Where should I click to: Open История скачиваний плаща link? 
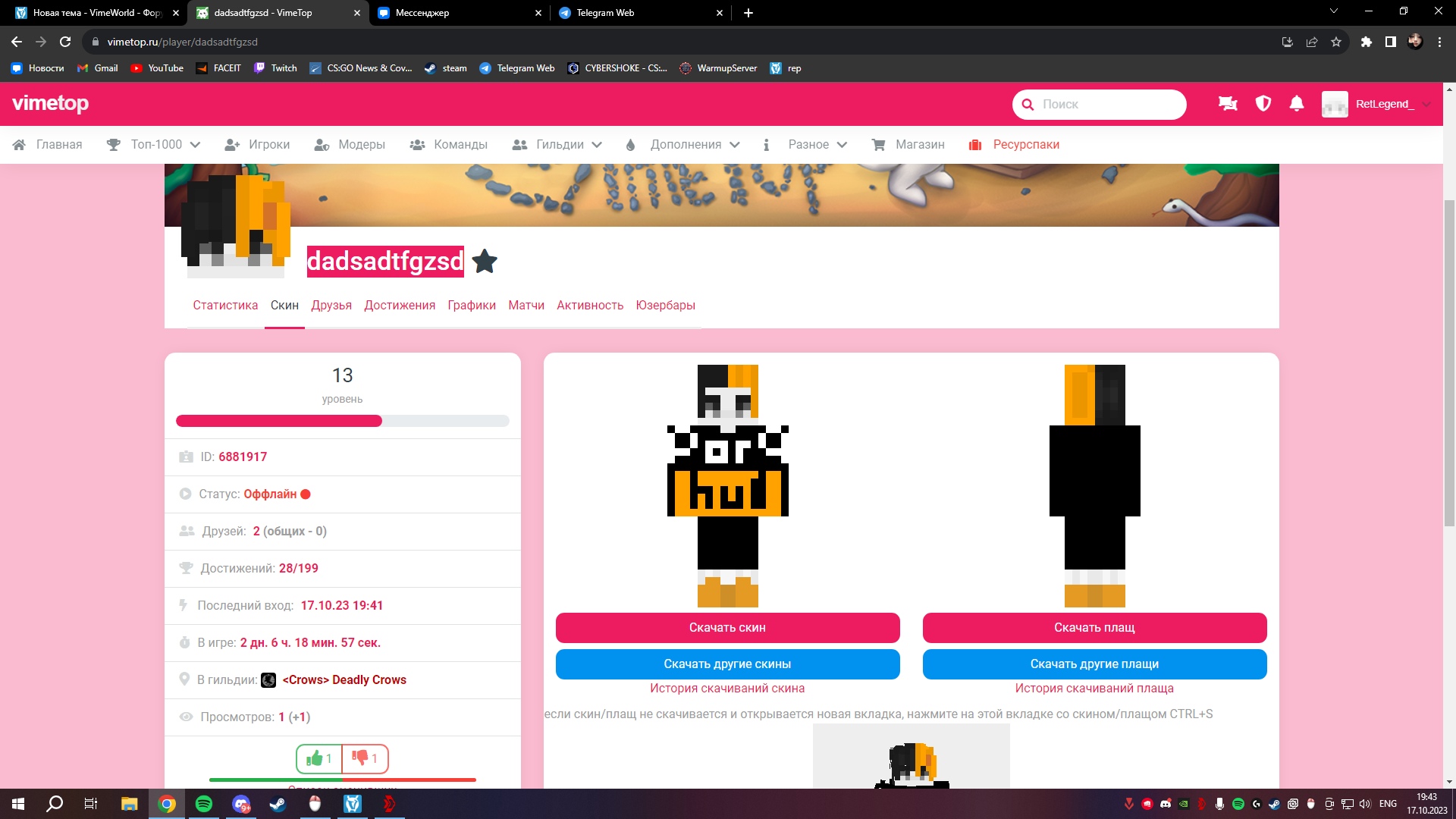point(1094,689)
